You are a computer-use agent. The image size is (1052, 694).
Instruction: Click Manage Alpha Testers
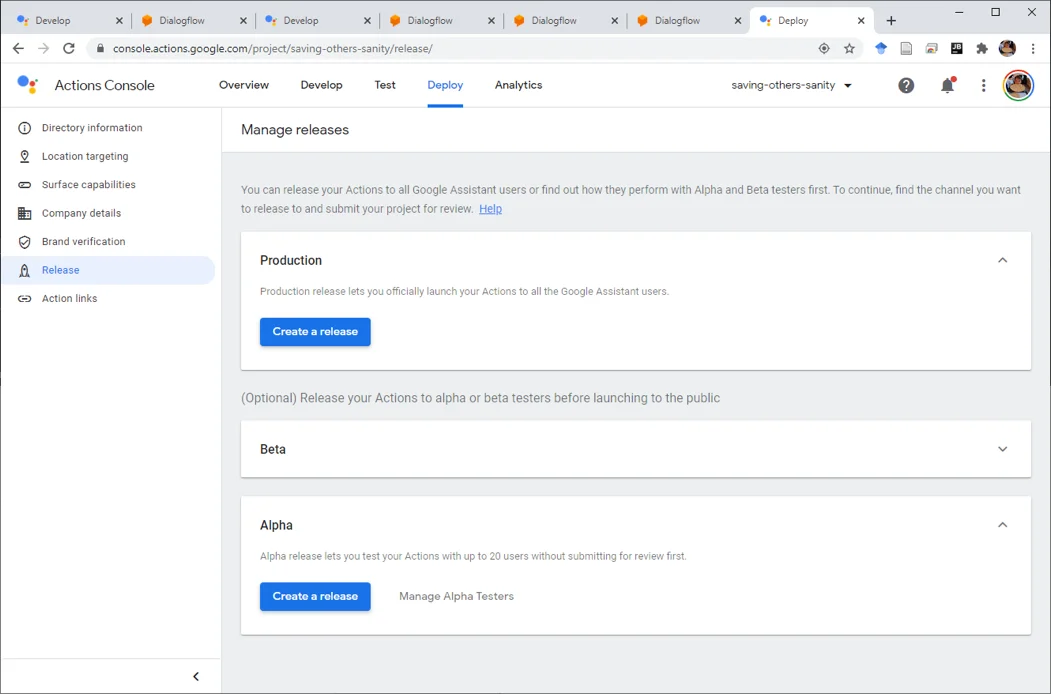pos(456,596)
